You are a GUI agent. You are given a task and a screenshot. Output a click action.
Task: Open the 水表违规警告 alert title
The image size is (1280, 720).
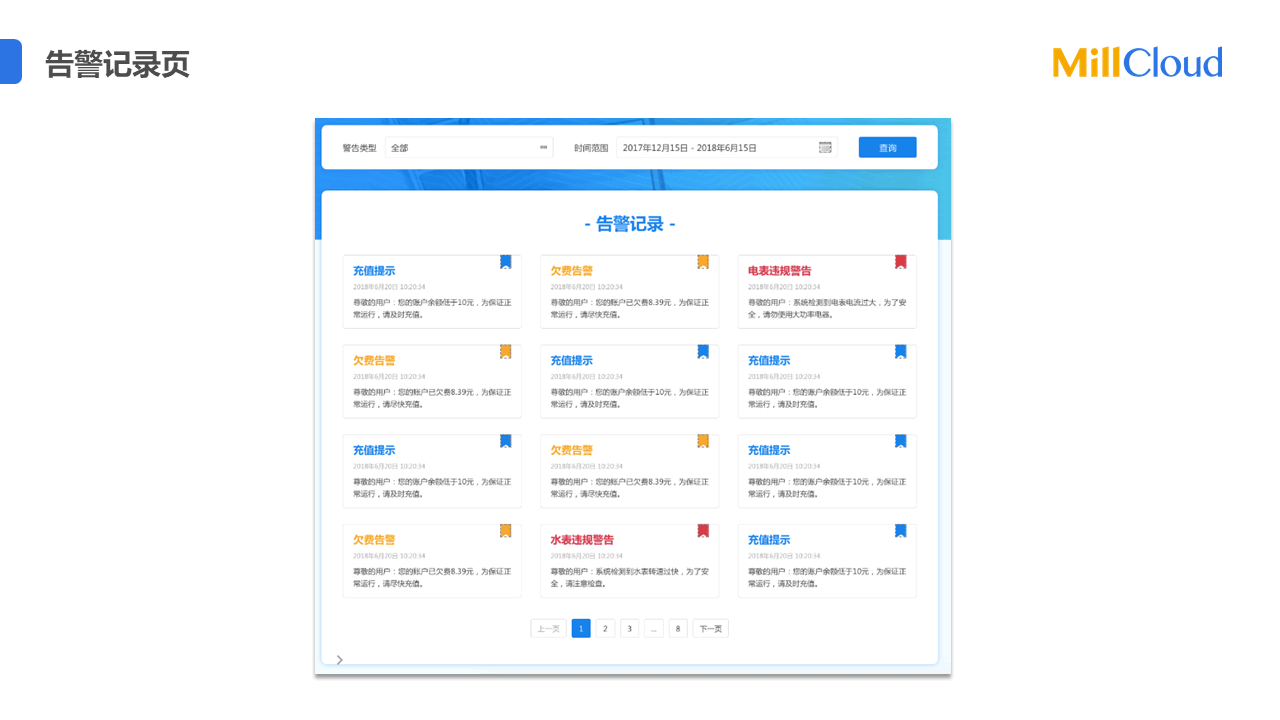[582, 540]
